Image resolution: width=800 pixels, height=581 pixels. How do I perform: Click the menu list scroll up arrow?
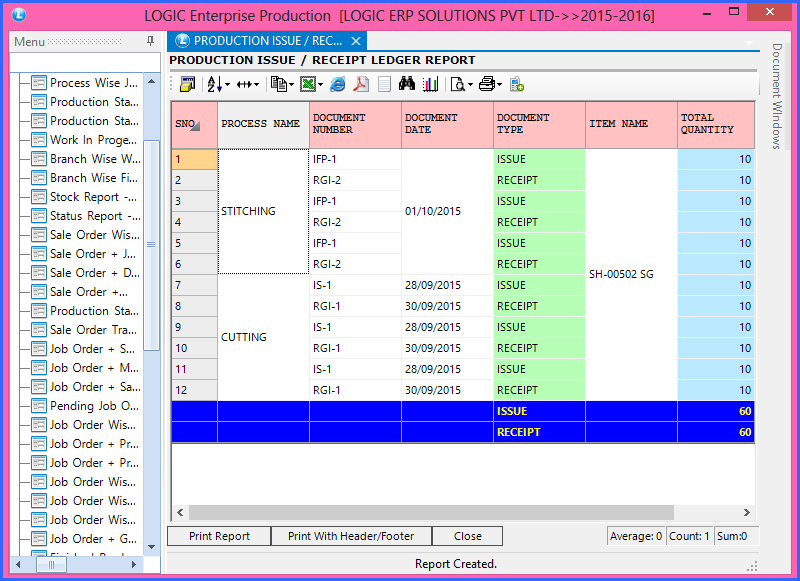[151, 82]
